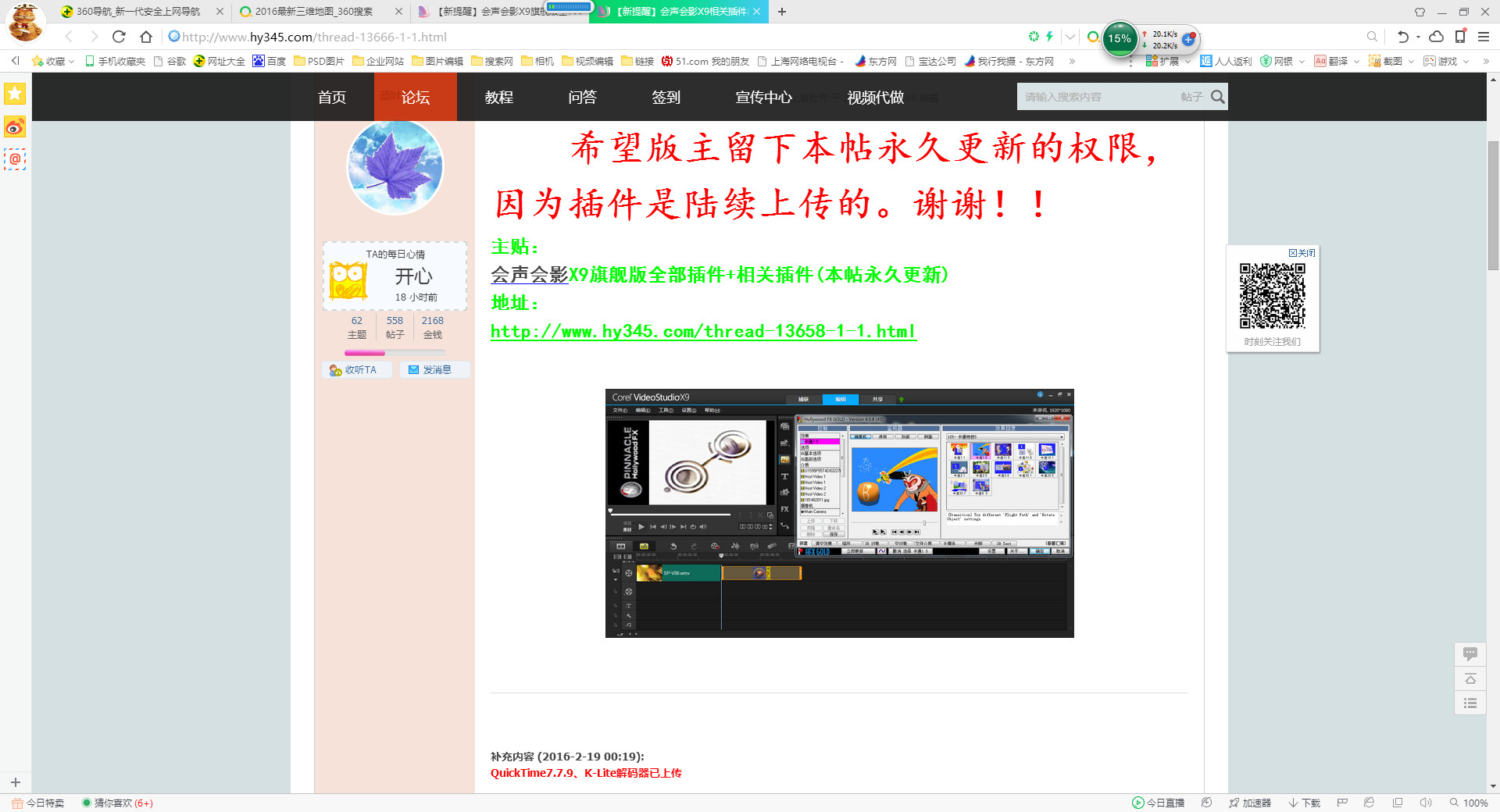Image resolution: width=1500 pixels, height=812 pixels.
Task: Click the user's maple leaf avatar
Action: pos(395,167)
